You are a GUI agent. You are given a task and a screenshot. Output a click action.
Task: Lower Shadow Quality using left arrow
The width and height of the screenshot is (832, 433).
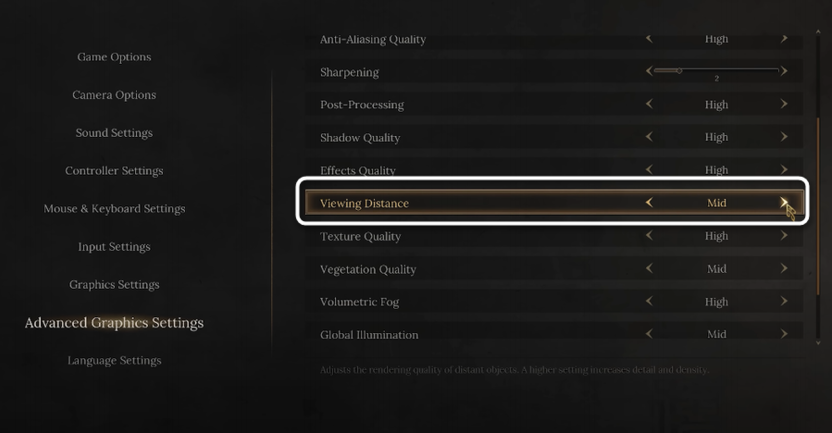[x=649, y=137]
